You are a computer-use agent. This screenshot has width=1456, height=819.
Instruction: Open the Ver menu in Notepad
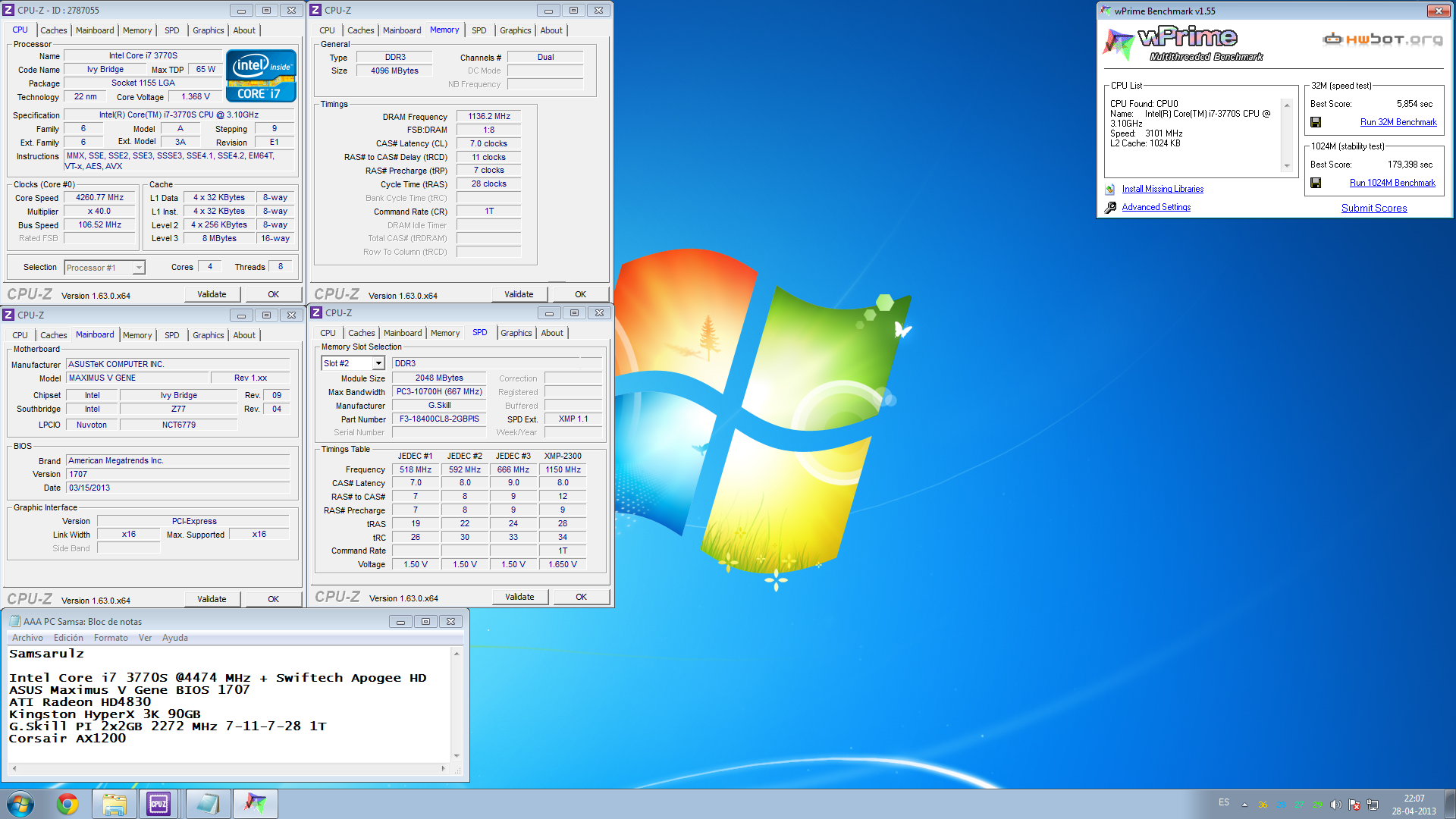click(145, 638)
